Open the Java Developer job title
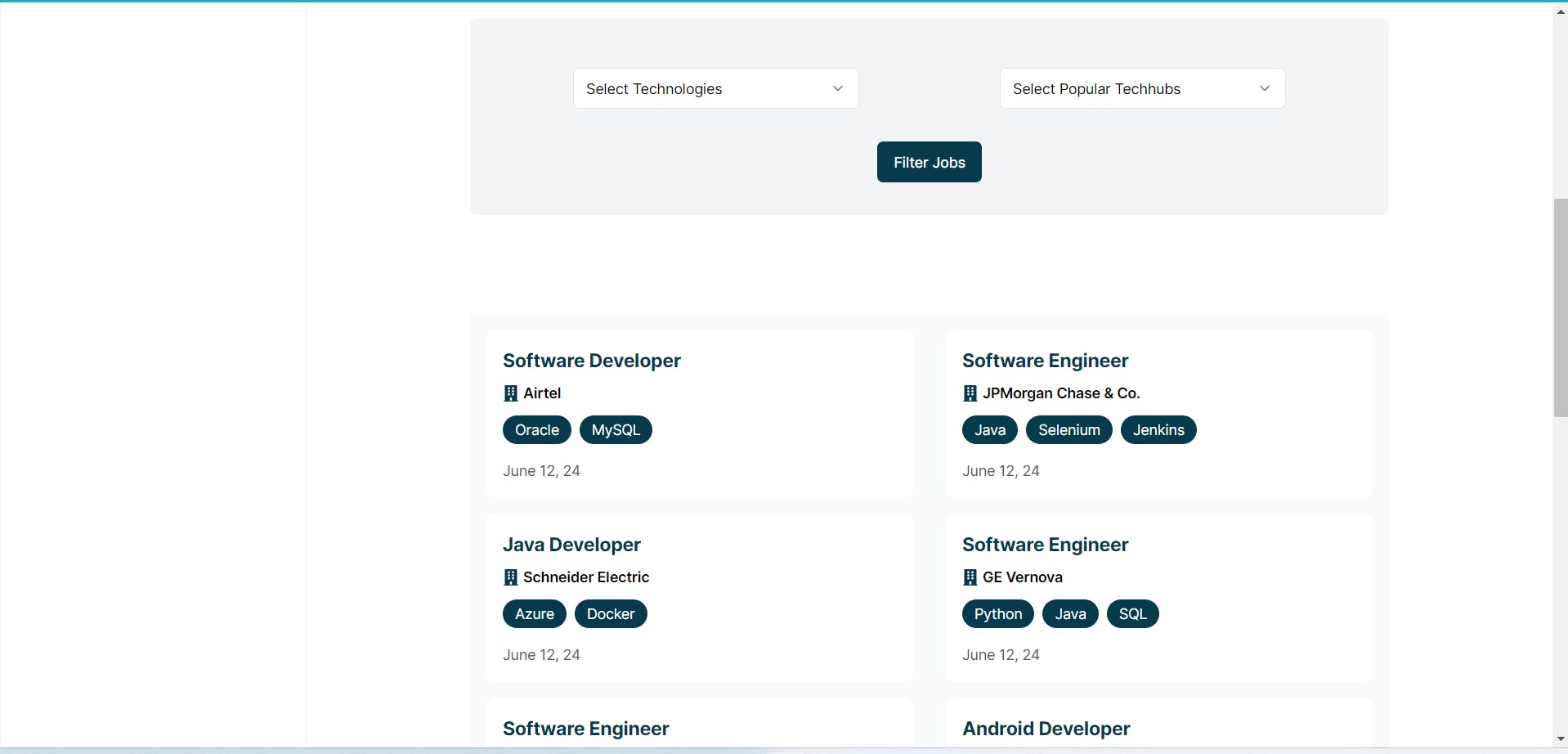This screenshot has width=1568, height=754. coord(571,545)
